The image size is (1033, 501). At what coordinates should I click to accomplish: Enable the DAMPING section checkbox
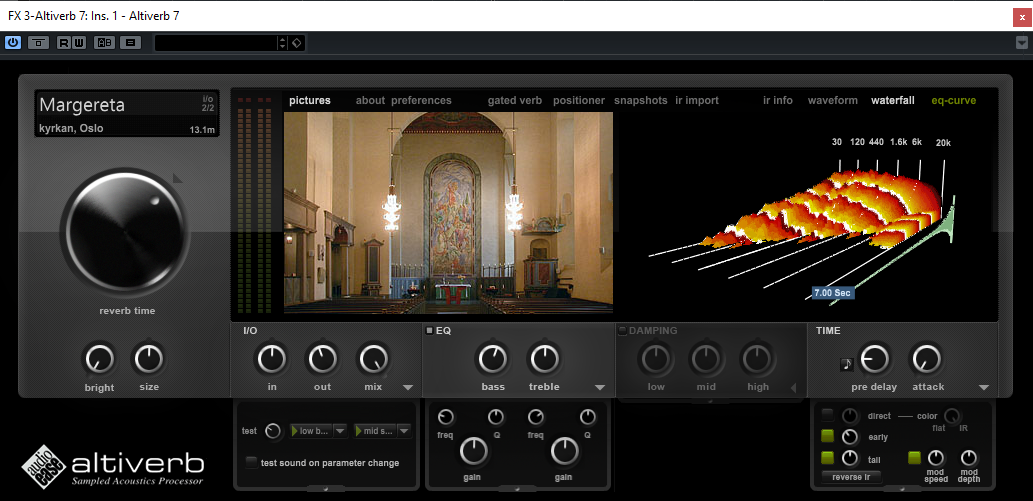click(x=622, y=331)
